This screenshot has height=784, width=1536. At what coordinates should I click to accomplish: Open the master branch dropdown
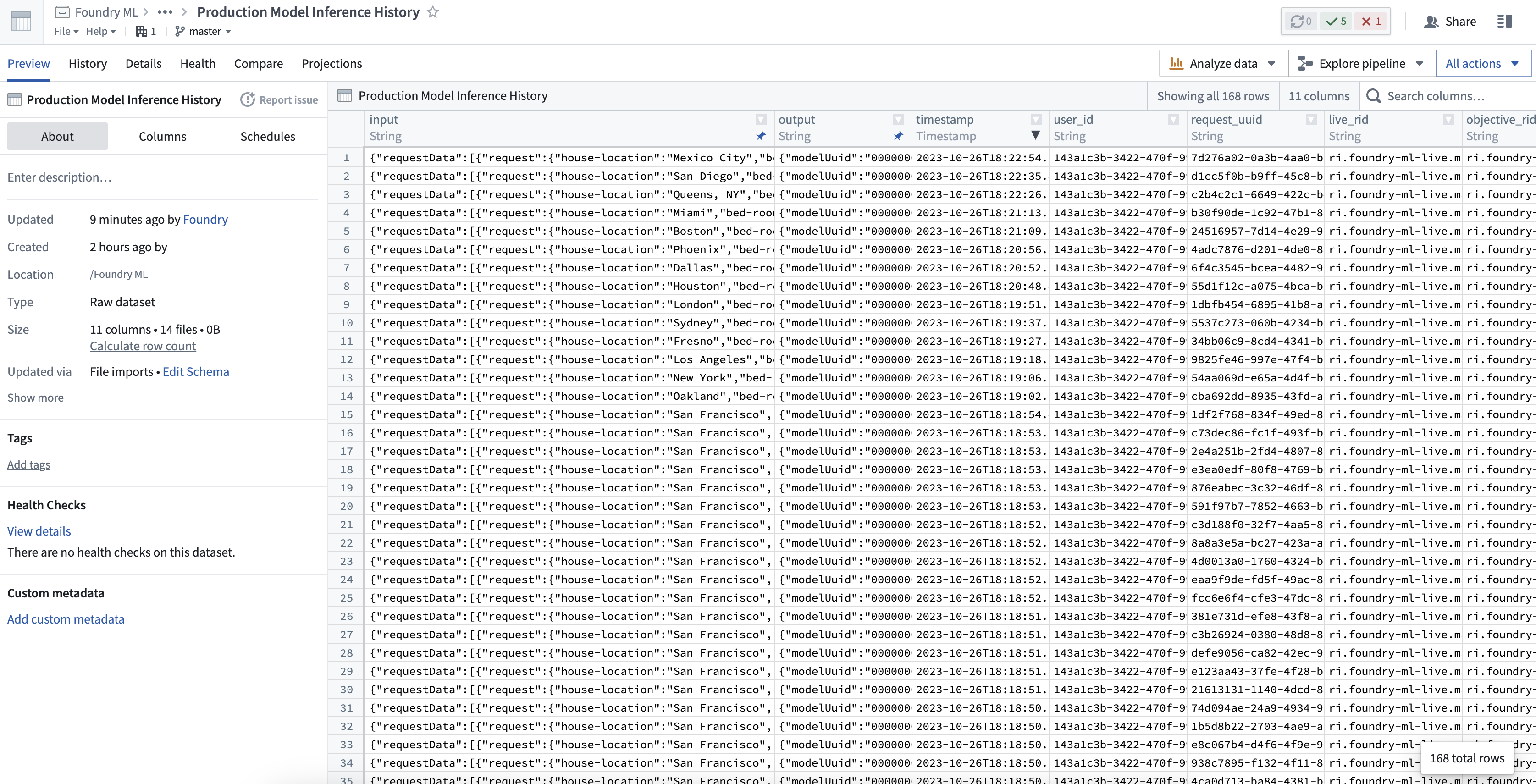click(203, 31)
